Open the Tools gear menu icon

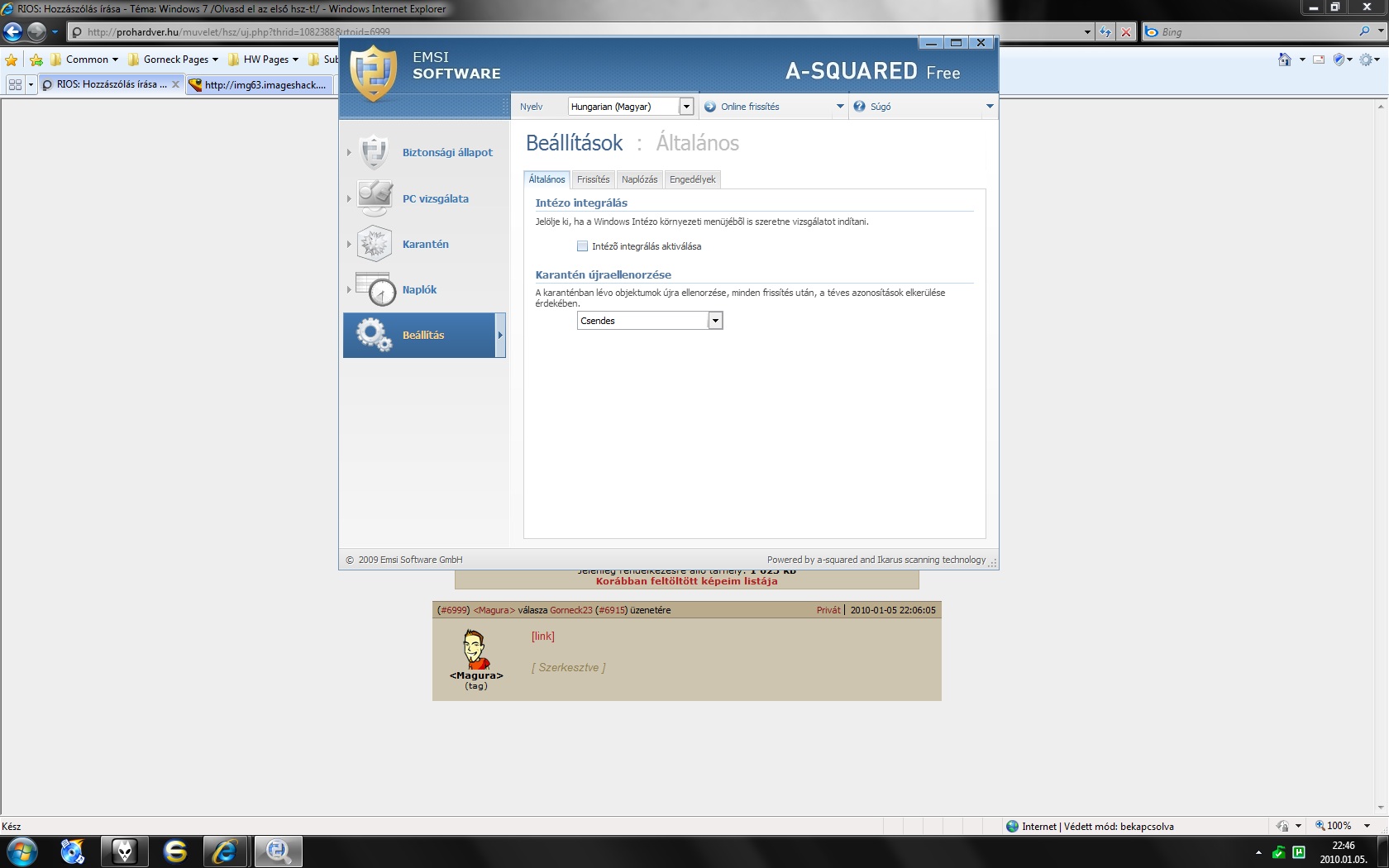pos(1366,60)
